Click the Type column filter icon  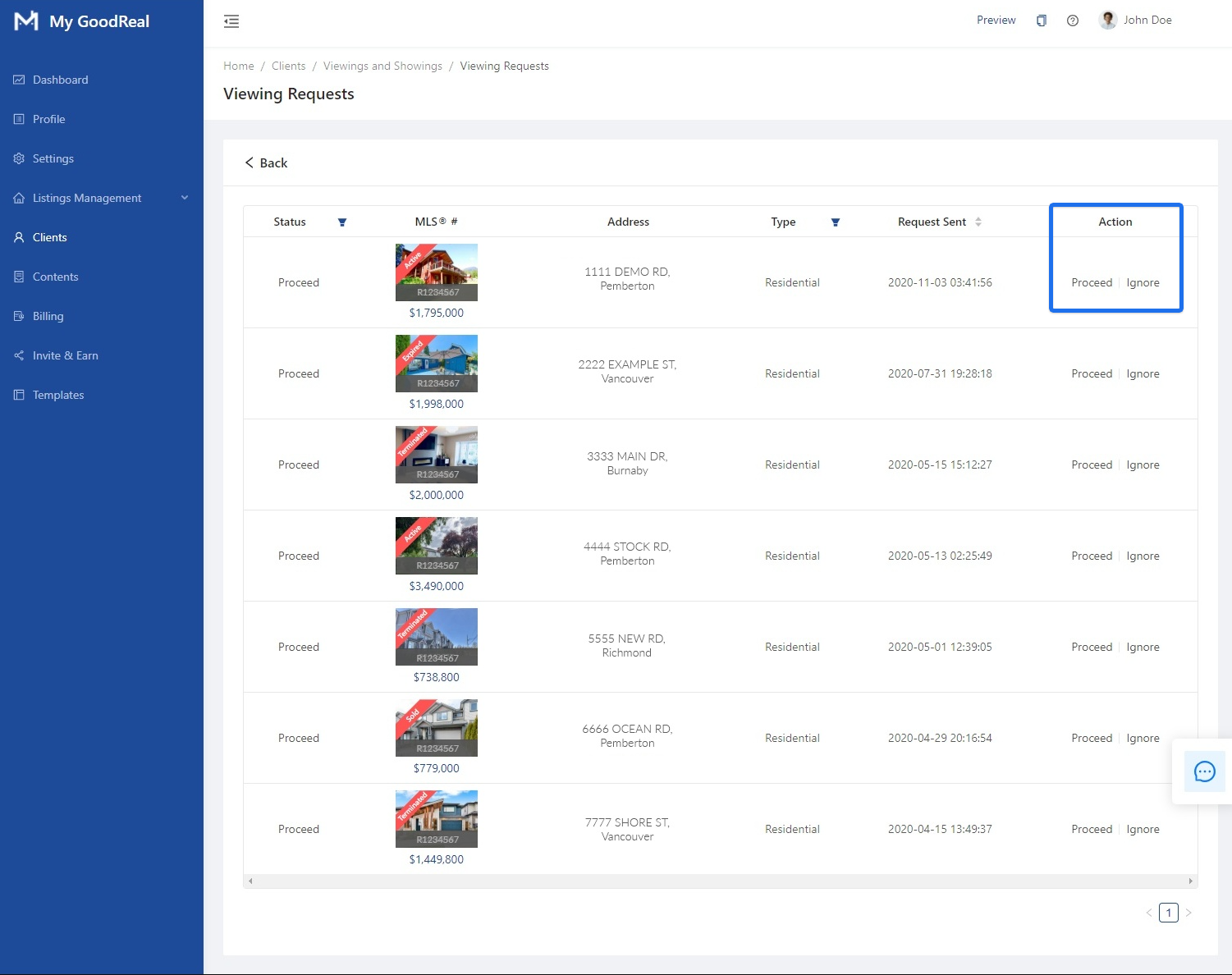[835, 222]
